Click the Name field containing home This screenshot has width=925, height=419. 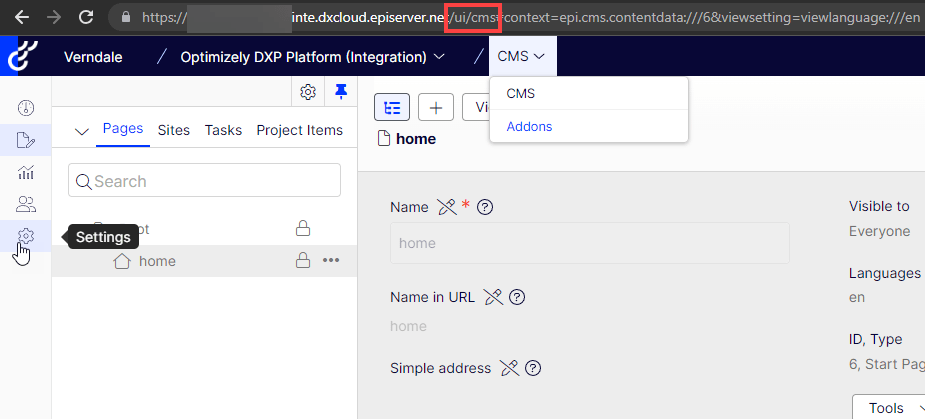(590, 243)
